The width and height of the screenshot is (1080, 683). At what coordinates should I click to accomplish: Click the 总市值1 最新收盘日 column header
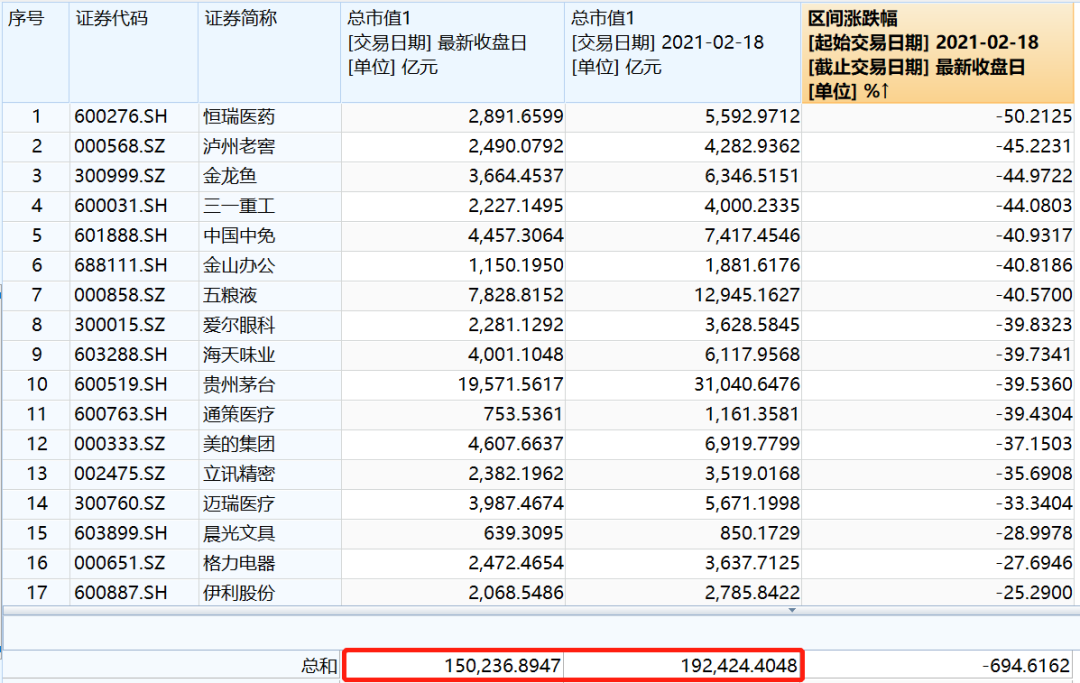click(453, 52)
